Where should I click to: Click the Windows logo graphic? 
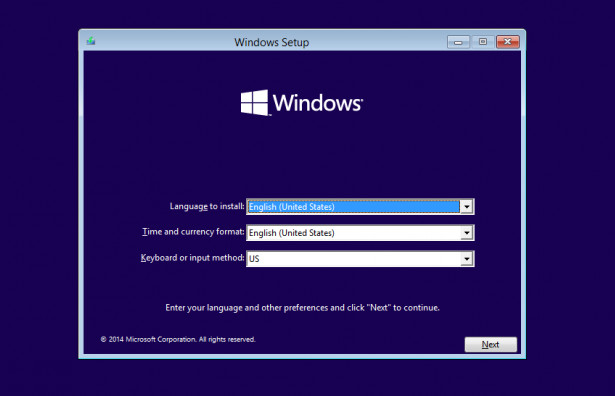click(301, 103)
